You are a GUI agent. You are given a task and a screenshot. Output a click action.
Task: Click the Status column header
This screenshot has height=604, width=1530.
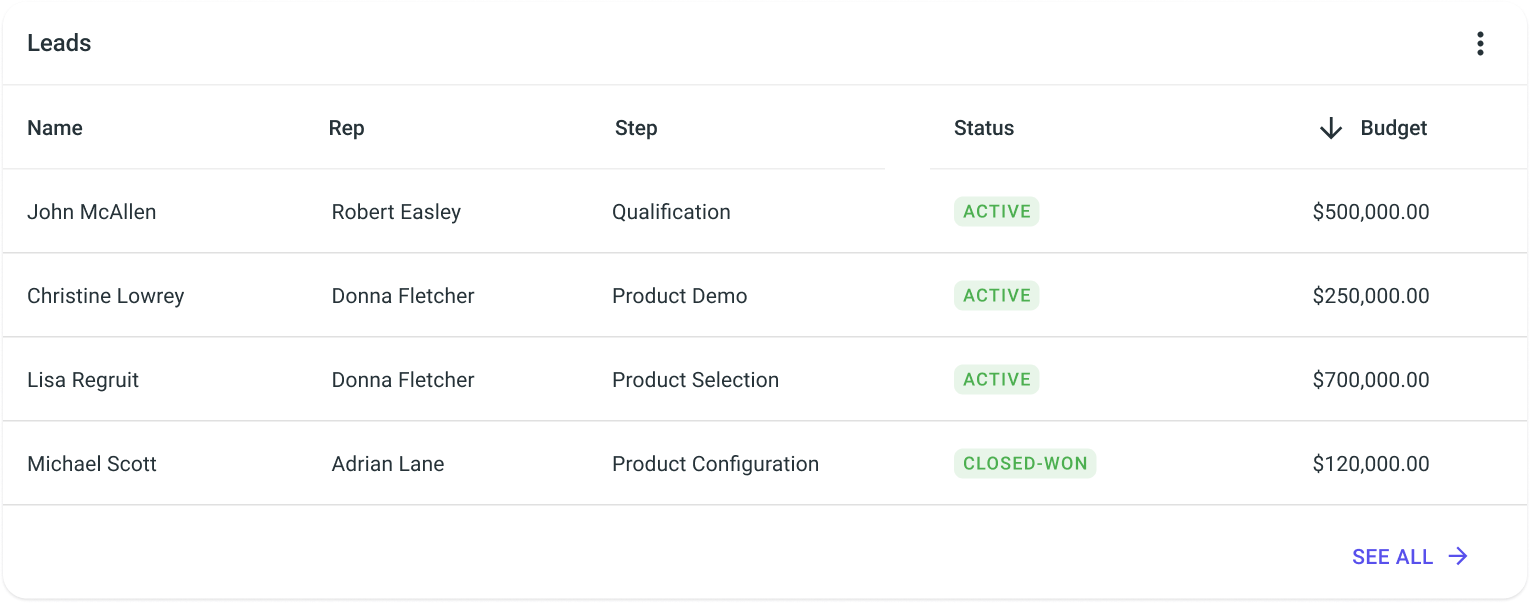(x=984, y=128)
